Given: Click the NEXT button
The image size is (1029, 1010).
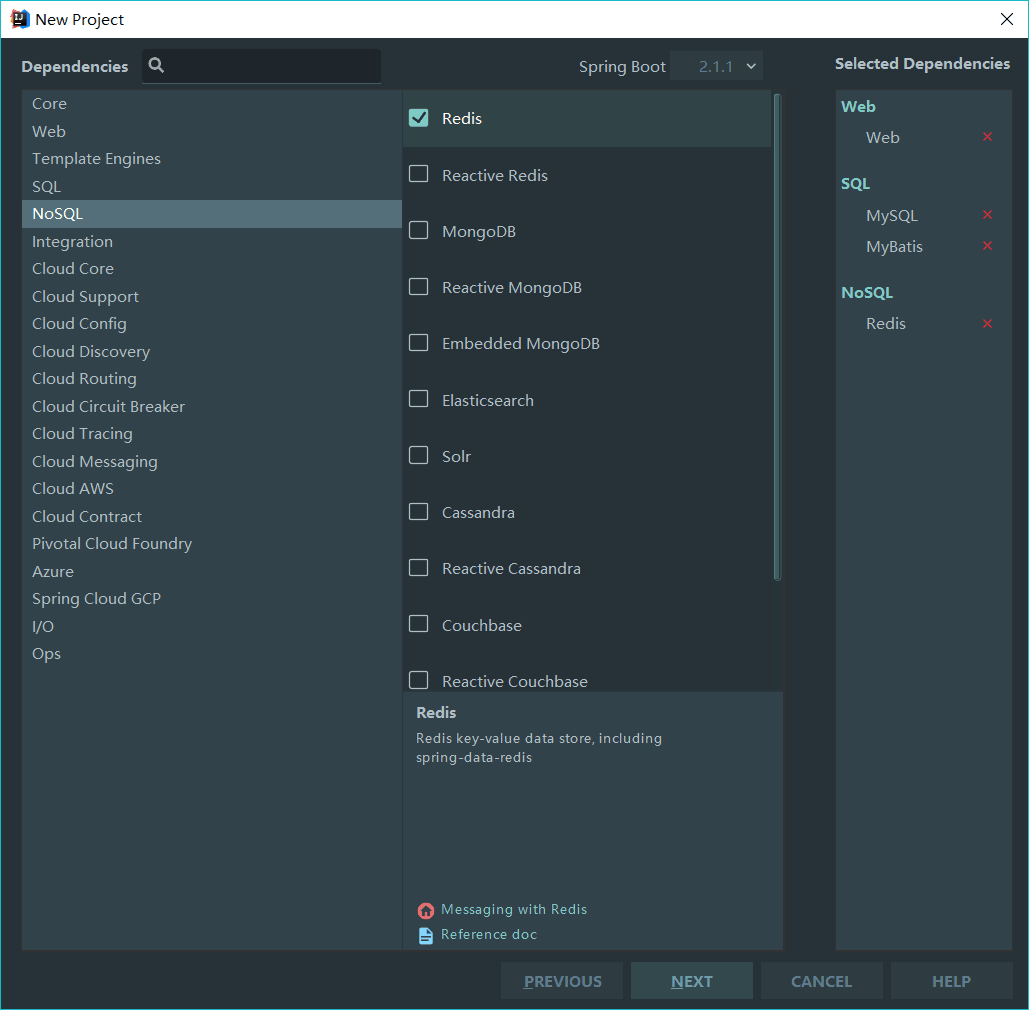Looking at the screenshot, I should pyautogui.click(x=692, y=981).
